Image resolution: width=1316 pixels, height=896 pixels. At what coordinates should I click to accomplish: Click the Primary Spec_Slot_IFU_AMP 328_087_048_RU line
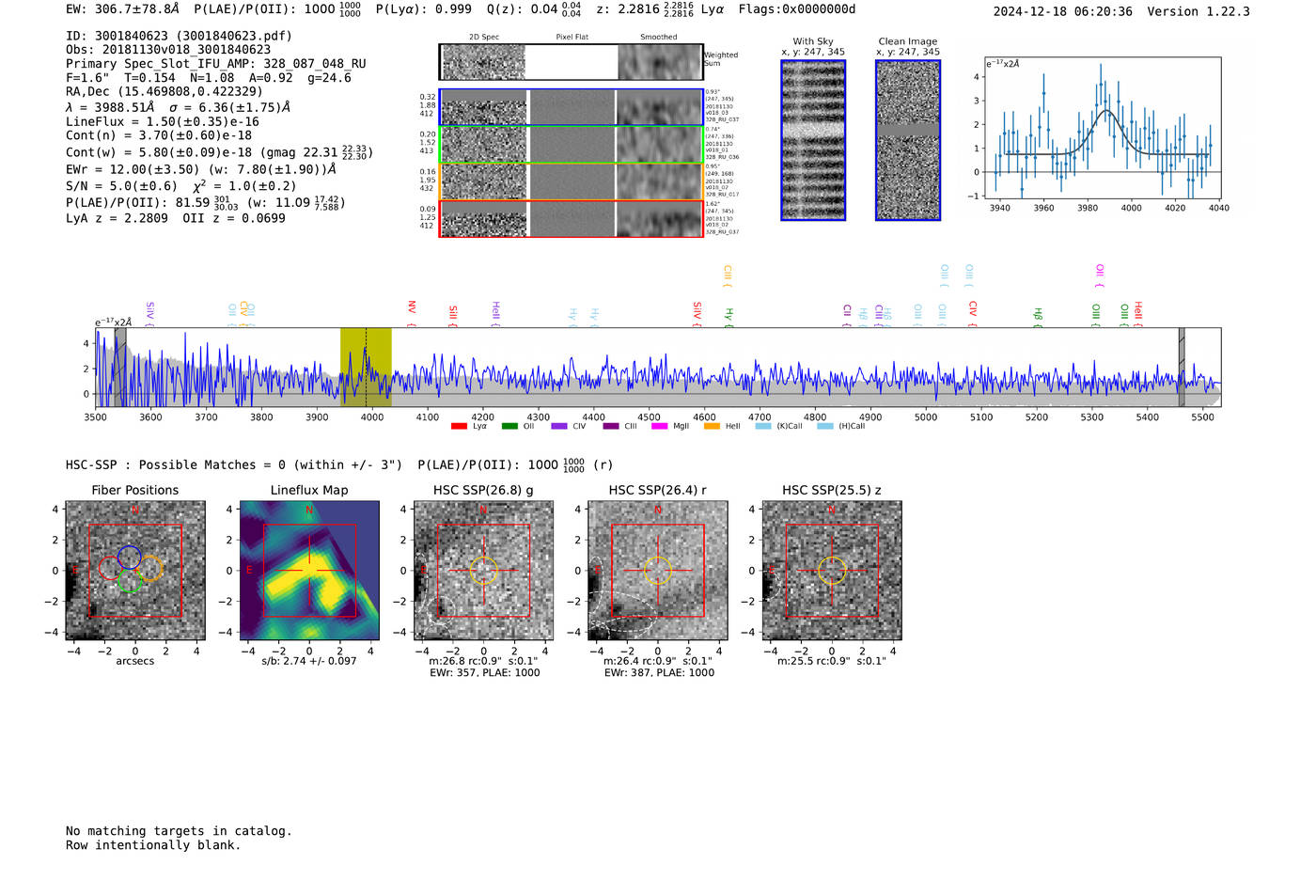pos(216,64)
